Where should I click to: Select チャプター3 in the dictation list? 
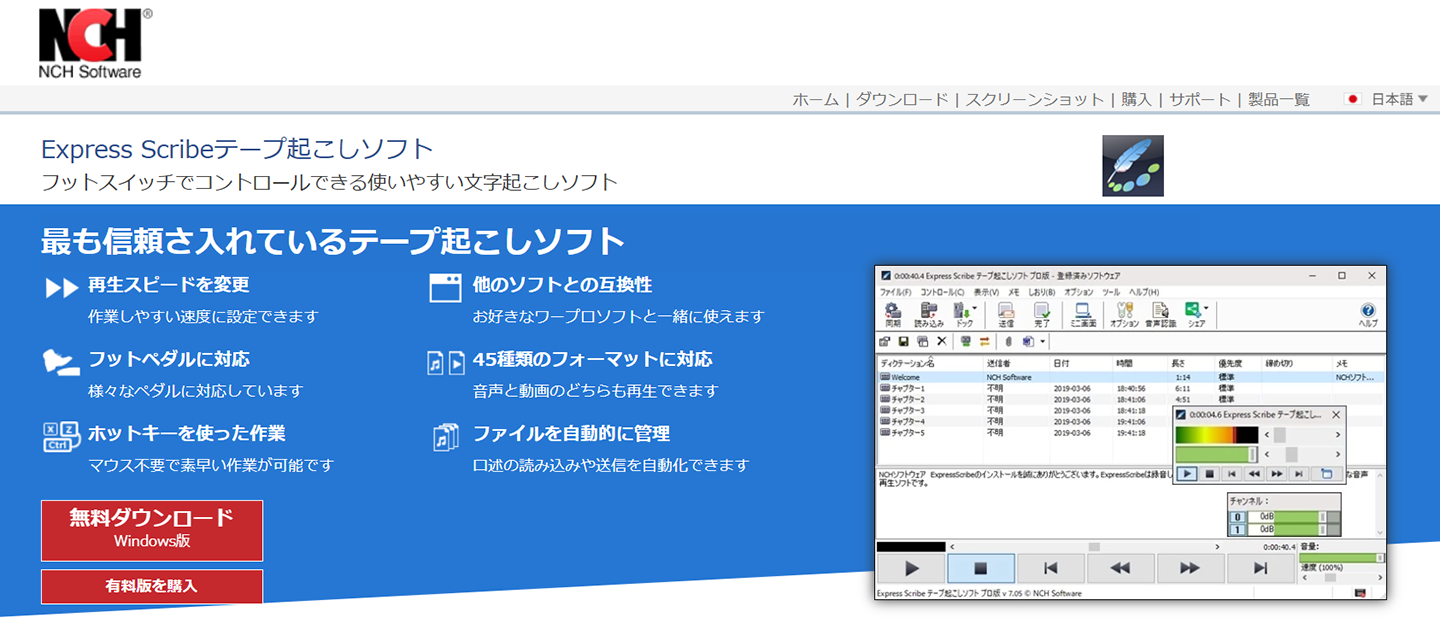click(909, 409)
